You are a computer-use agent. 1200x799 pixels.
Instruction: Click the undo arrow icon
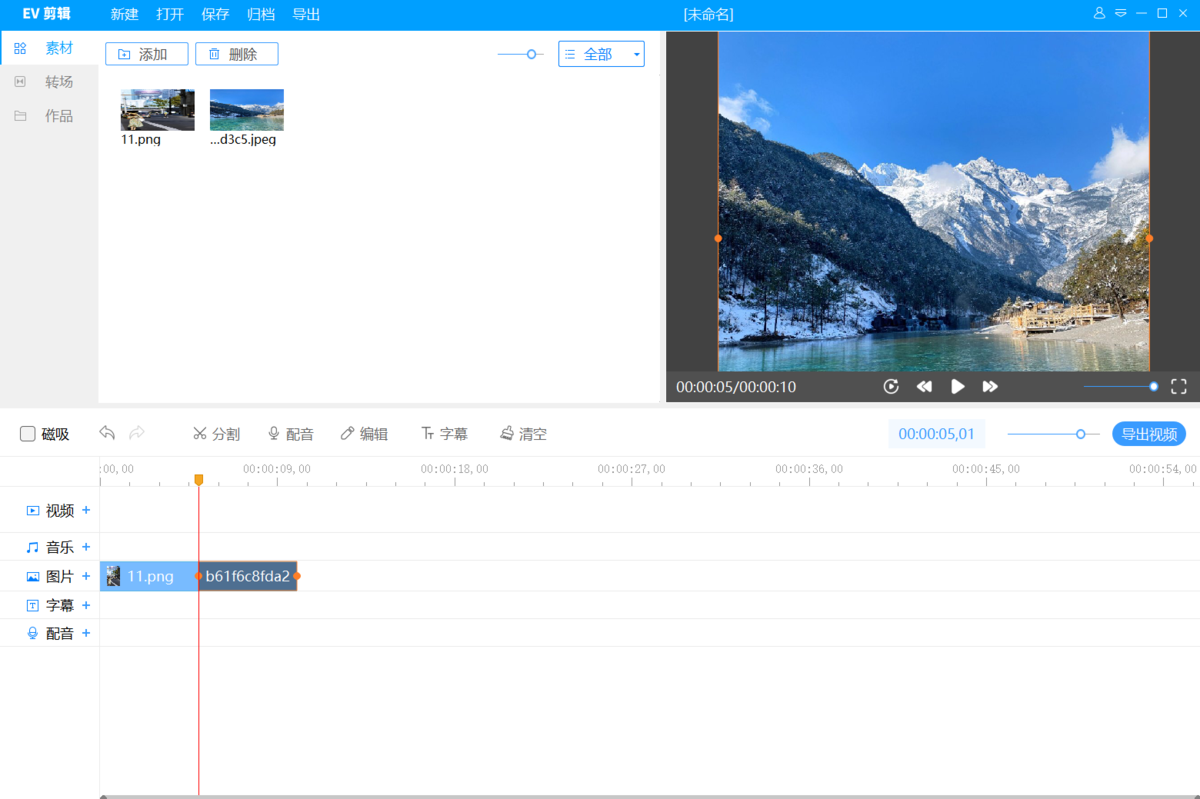click(107, 433)
